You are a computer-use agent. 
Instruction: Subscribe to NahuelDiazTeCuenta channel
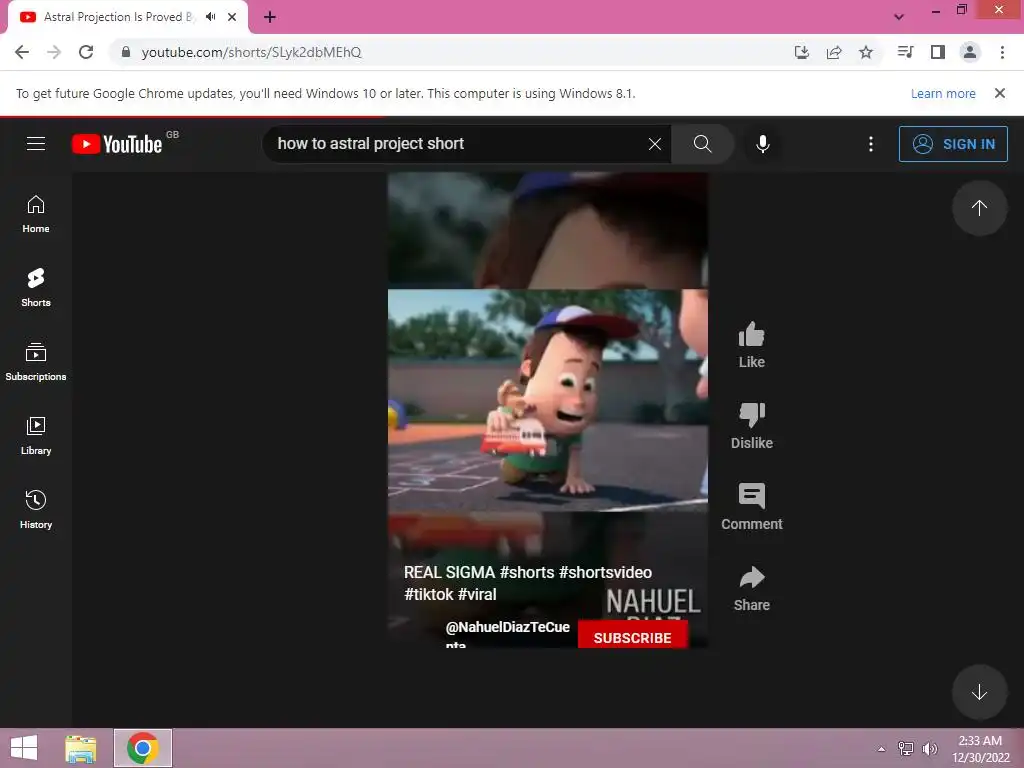tap(632, 637)
